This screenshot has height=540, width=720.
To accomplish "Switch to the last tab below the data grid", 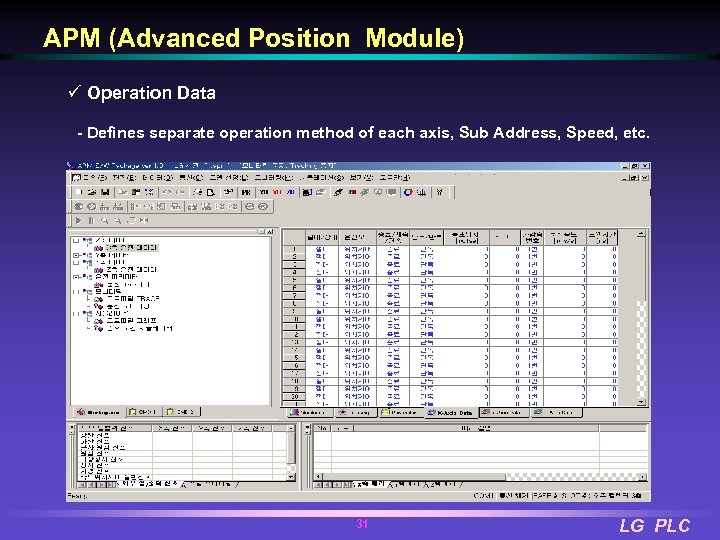I will (557, 413).
